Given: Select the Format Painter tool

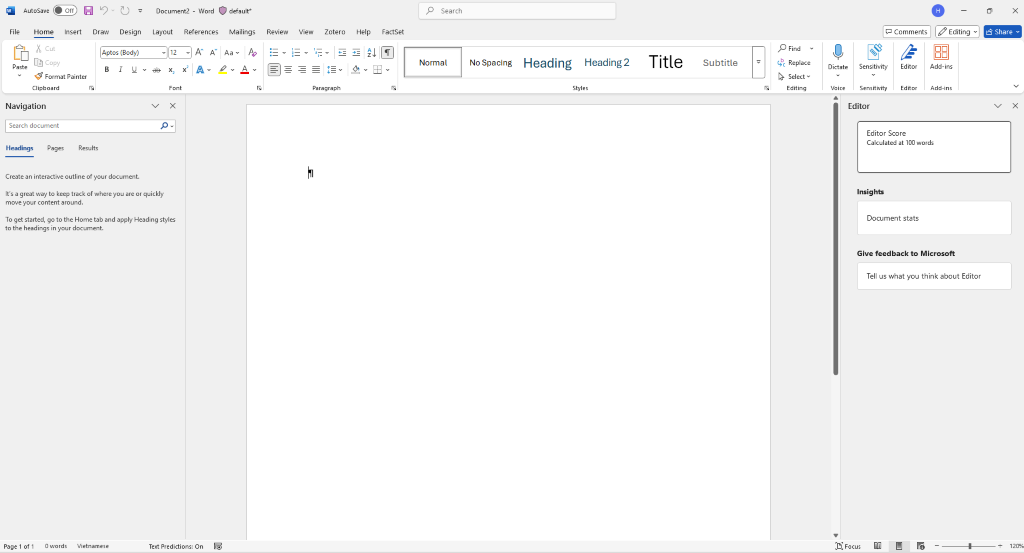Looking at the screenshot, I should click(x=61, y=76).
